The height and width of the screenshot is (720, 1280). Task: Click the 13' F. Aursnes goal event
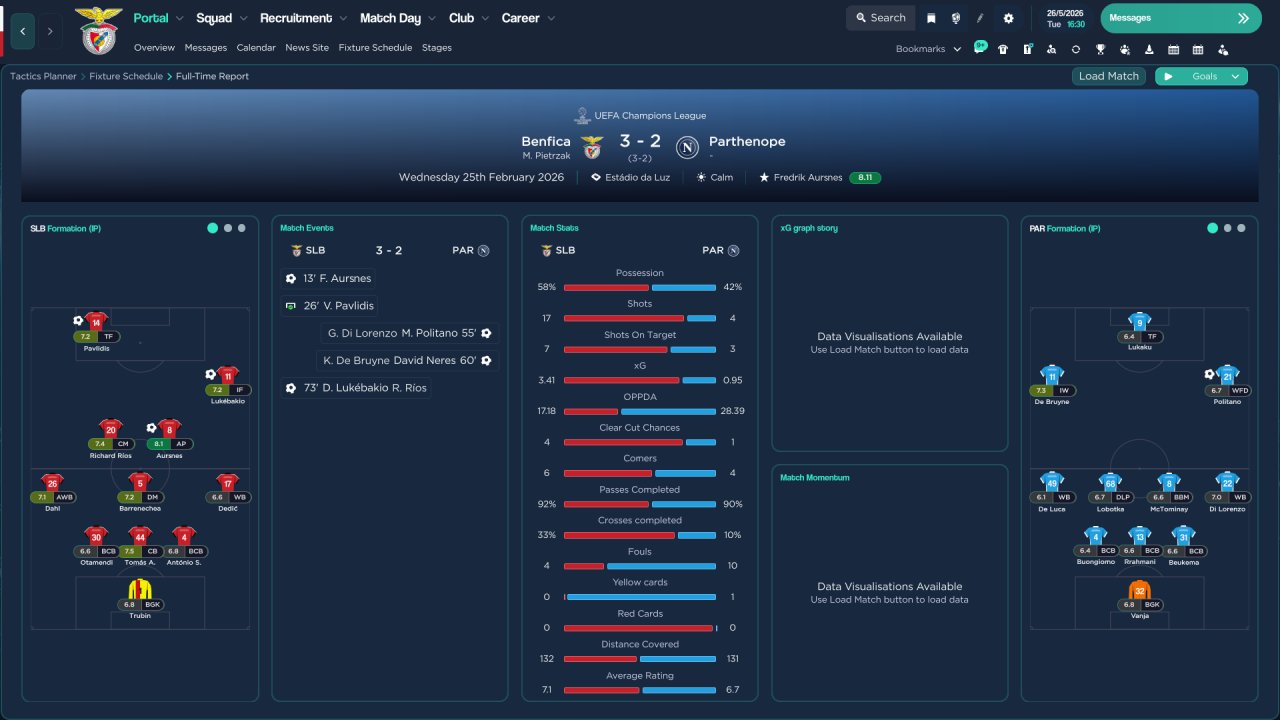[x=329, y=278]
